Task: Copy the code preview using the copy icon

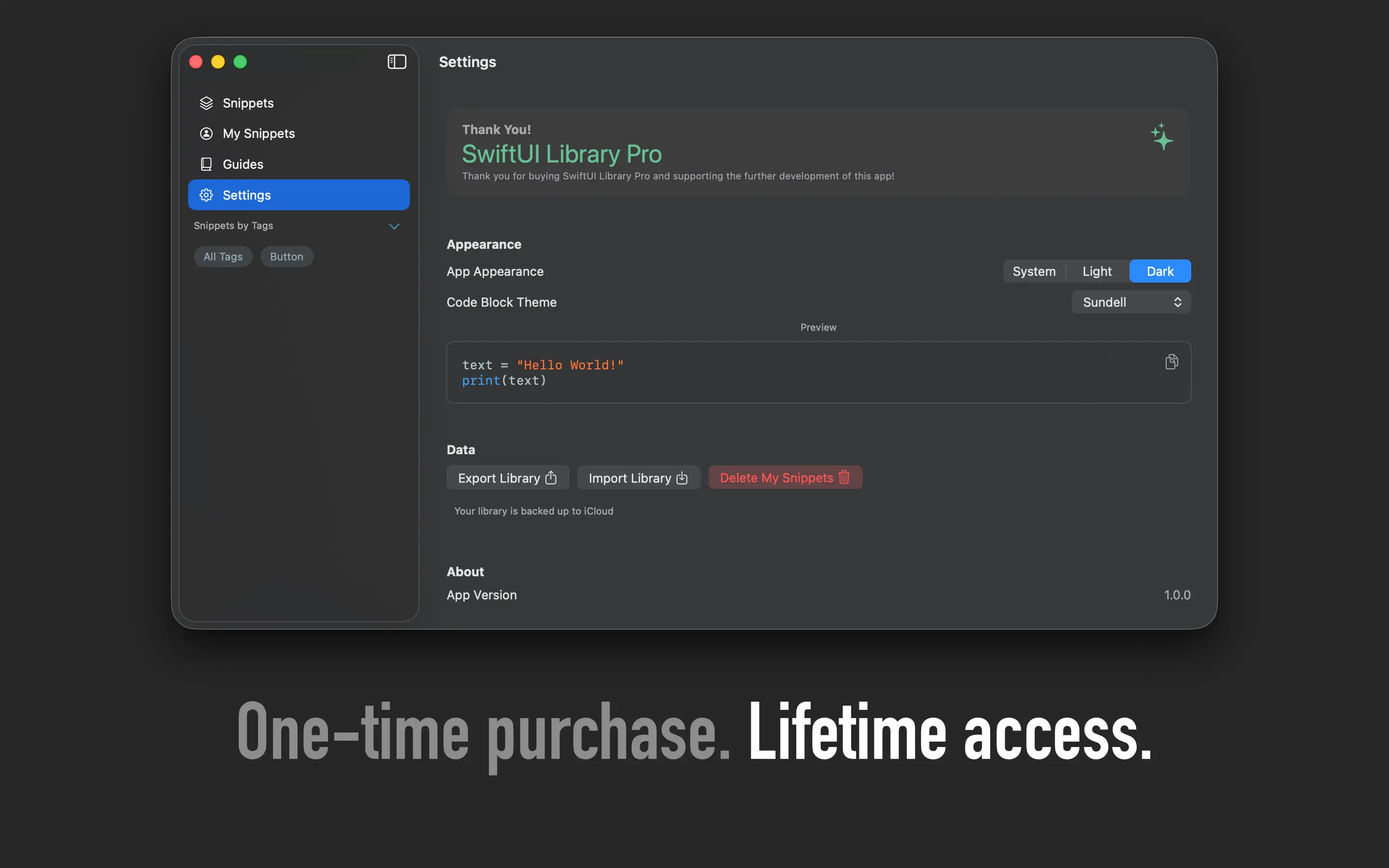Action: pos(1171,361)
